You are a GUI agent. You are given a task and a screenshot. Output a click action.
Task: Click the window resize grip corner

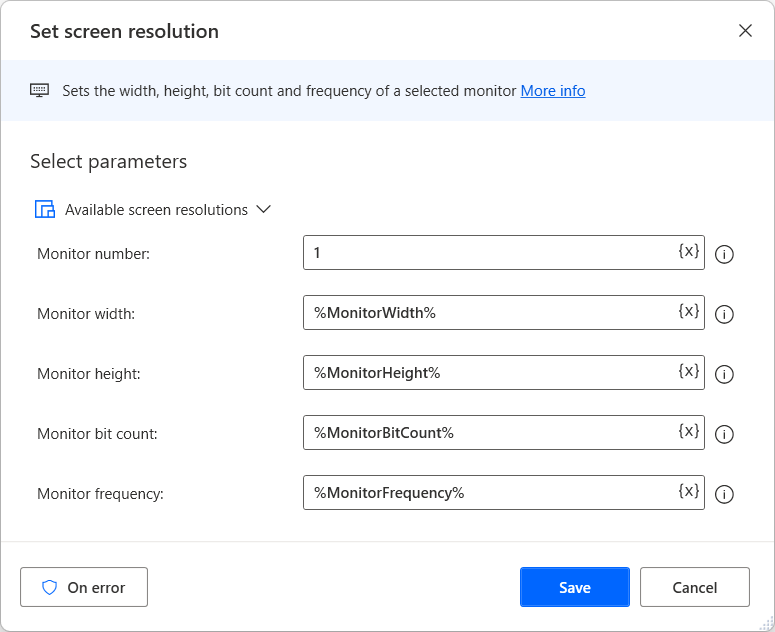click(x=767, y=625)
